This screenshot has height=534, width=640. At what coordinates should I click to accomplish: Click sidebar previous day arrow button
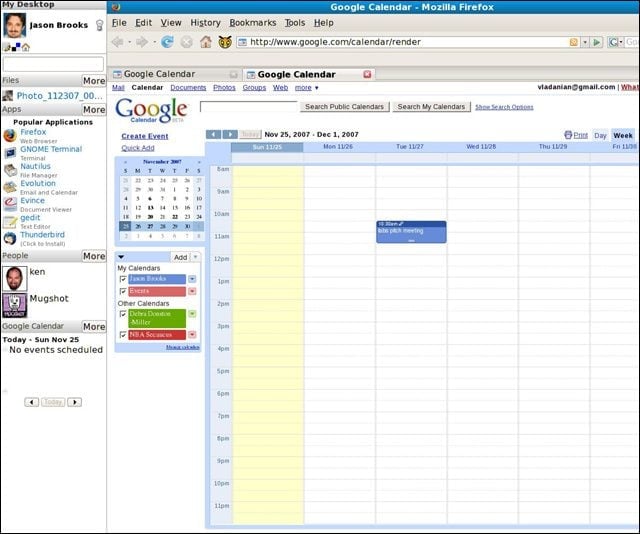[31, 402]
